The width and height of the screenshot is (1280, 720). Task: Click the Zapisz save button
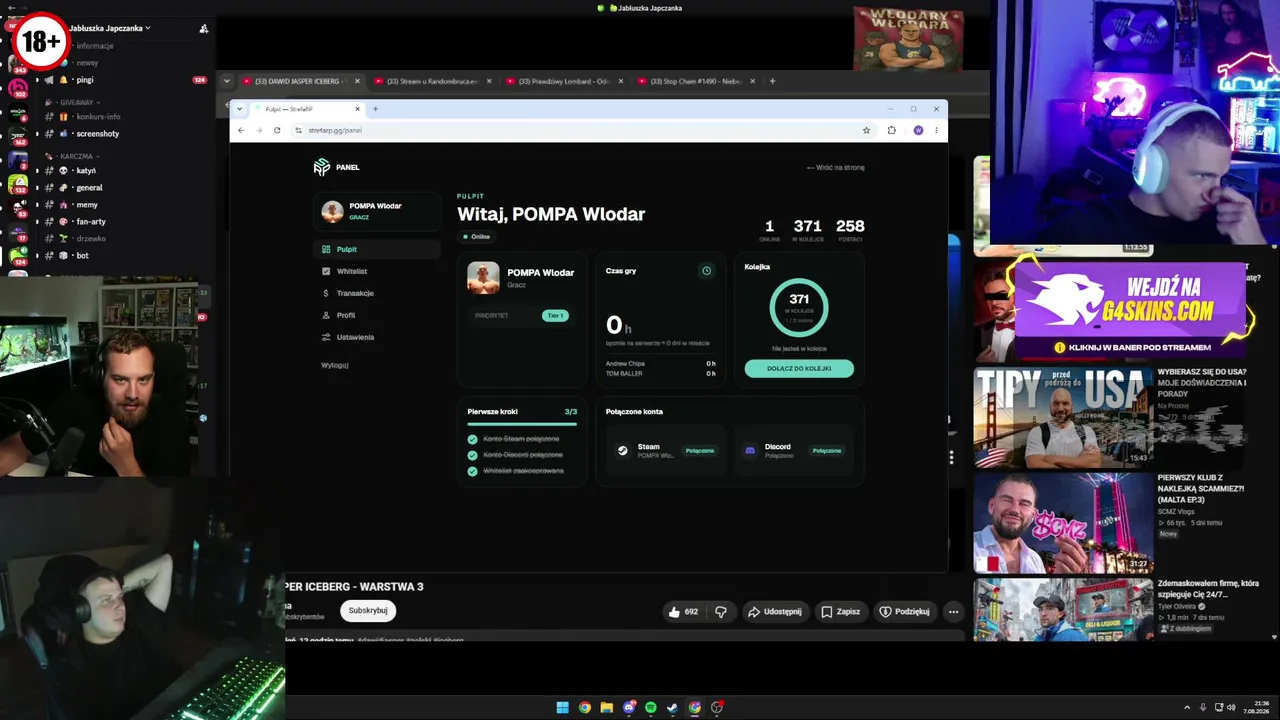[841, 611]
